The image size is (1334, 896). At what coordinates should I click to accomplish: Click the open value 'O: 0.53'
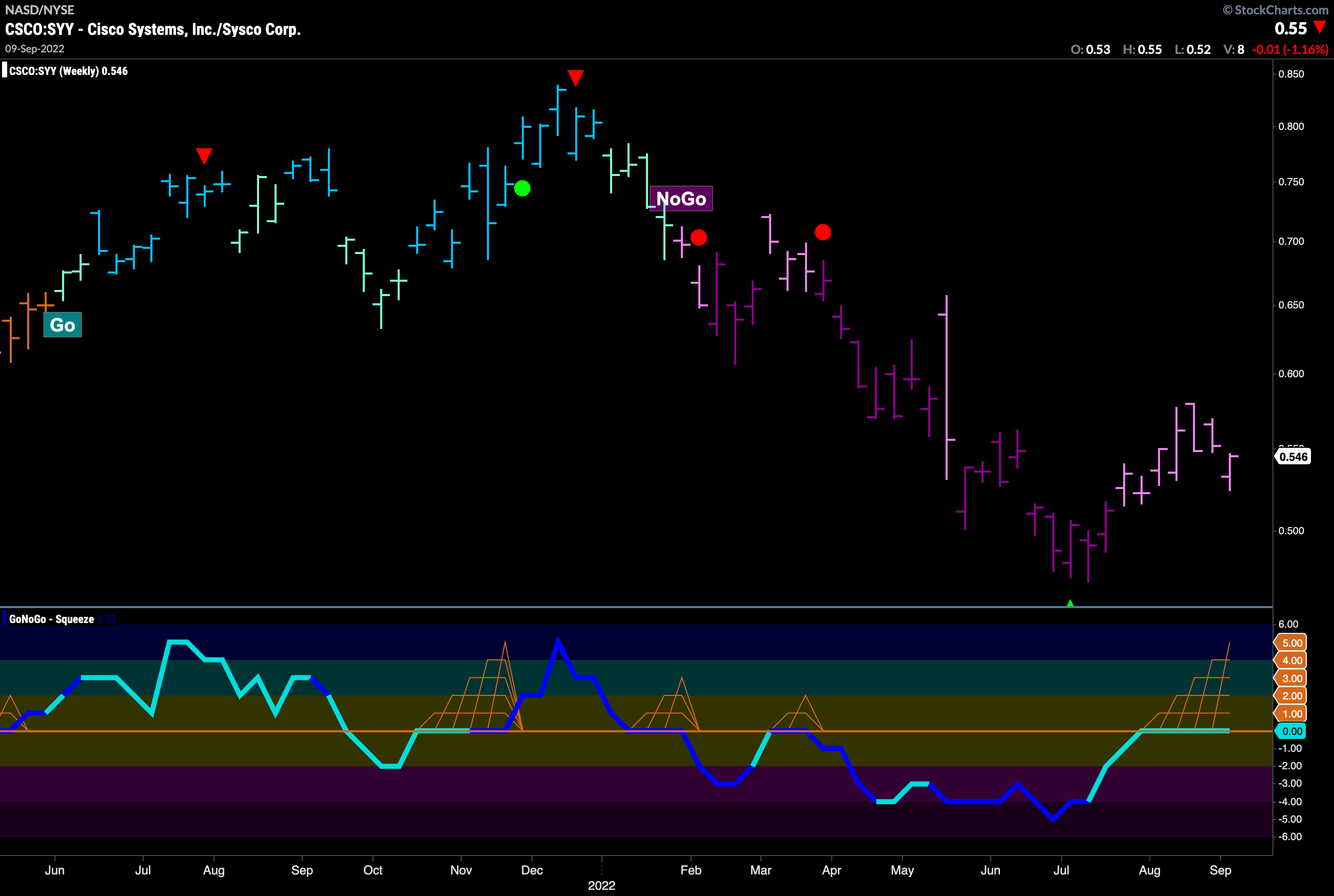click(x=1090, y=49)
